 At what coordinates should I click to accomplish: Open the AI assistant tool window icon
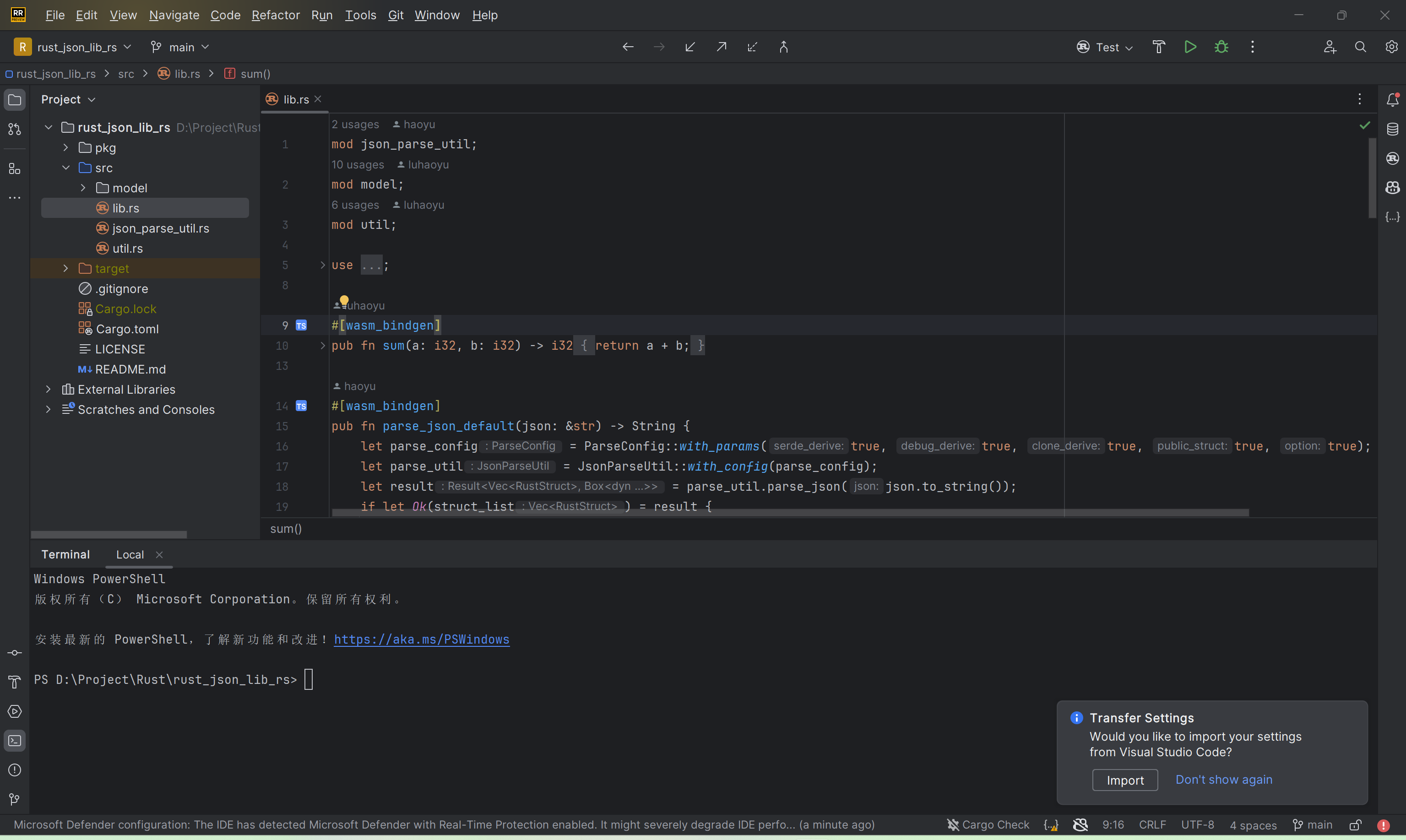coord(1392,187)
